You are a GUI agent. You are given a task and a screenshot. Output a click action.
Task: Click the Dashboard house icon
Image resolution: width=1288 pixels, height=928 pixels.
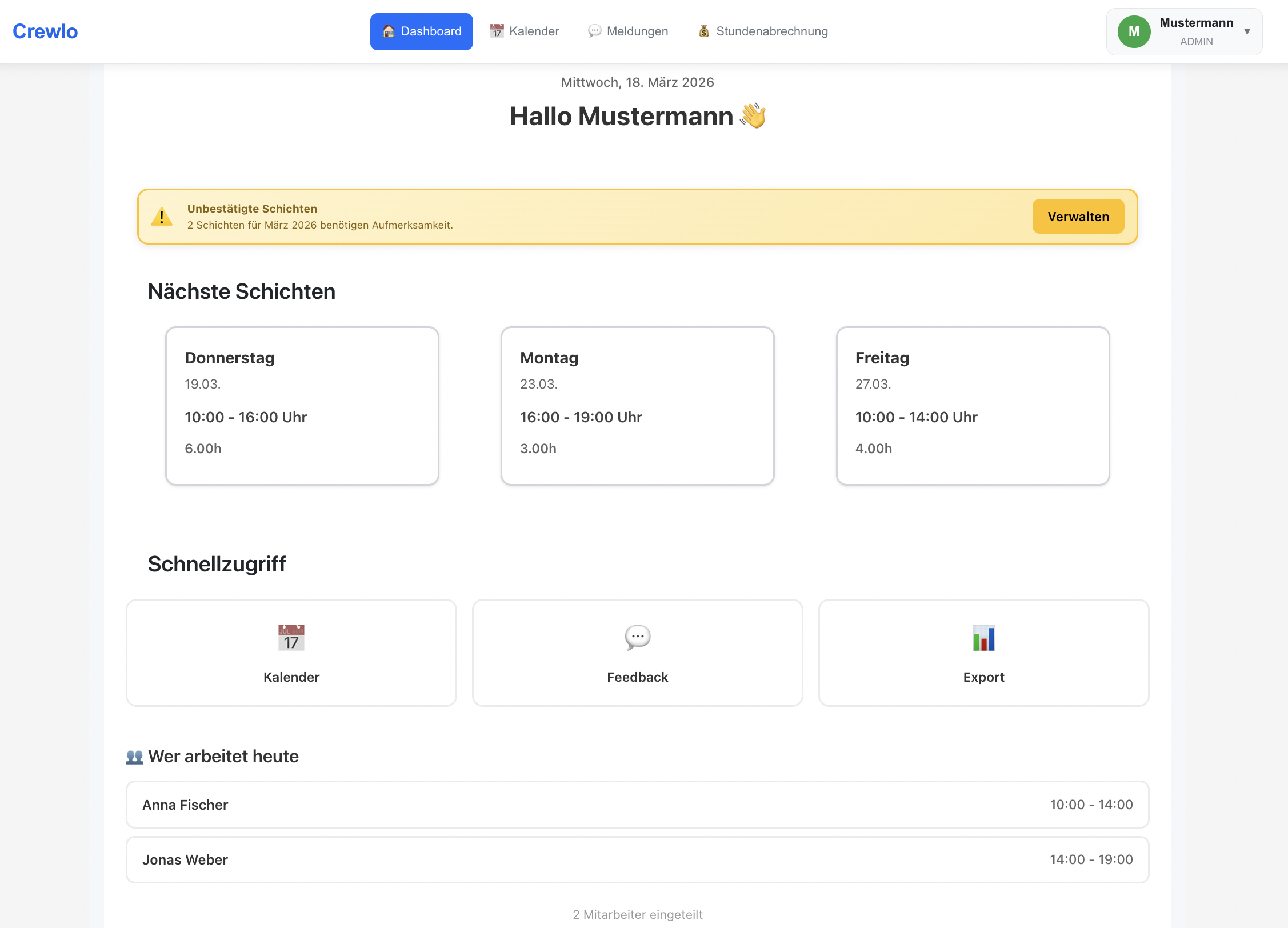[387, 31]
